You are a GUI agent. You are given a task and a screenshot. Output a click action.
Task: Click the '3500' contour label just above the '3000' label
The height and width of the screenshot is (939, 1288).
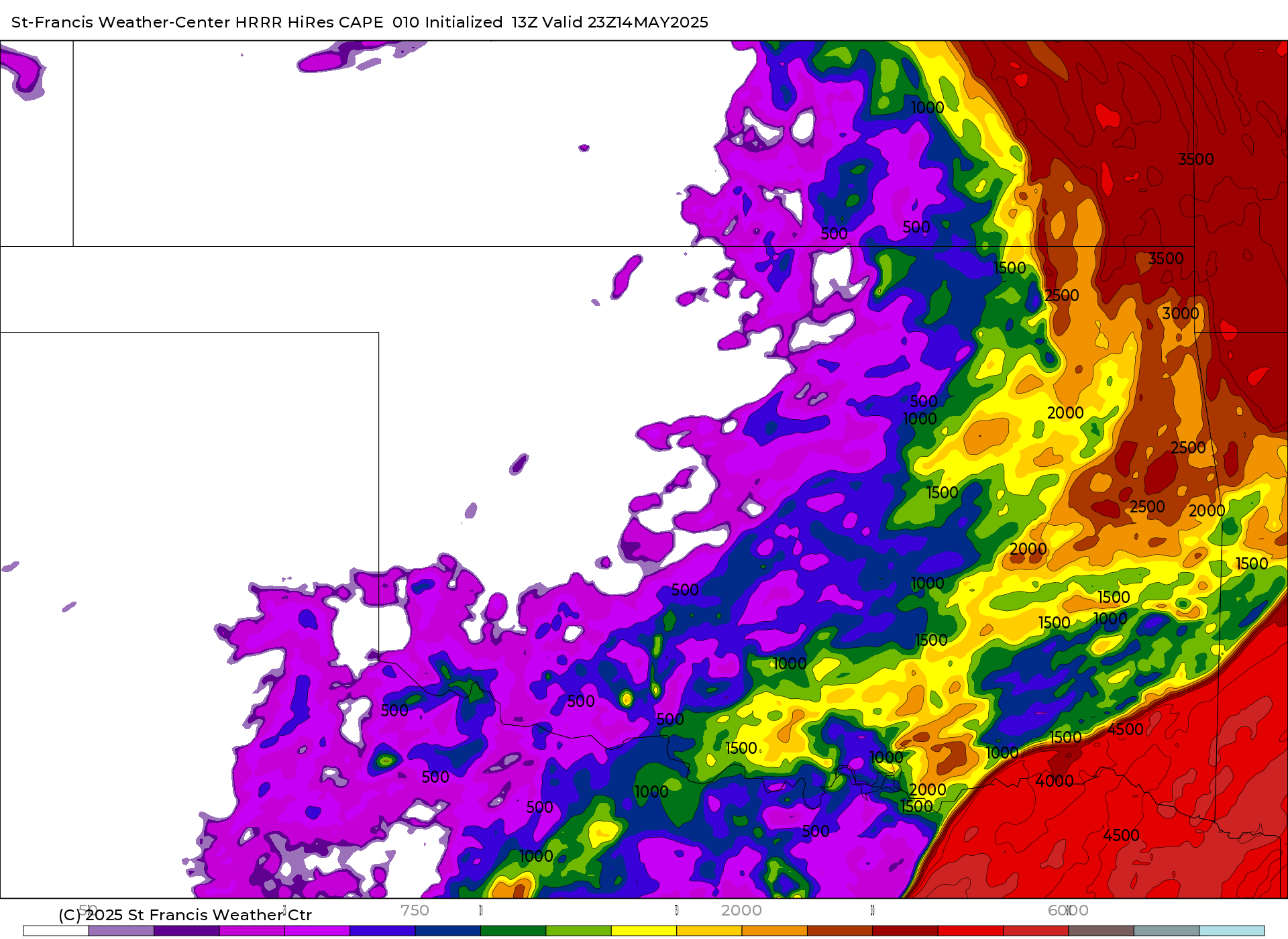coord(1166,258)
